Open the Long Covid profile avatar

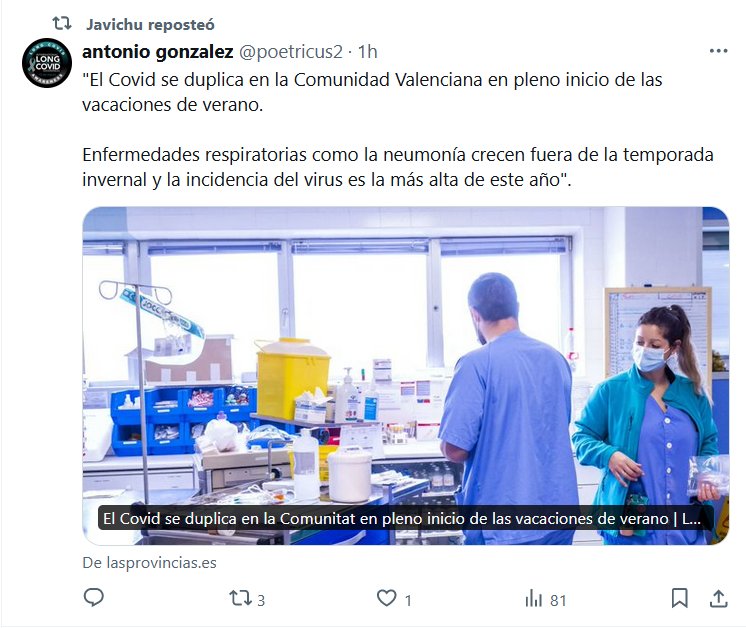(47, 63)
